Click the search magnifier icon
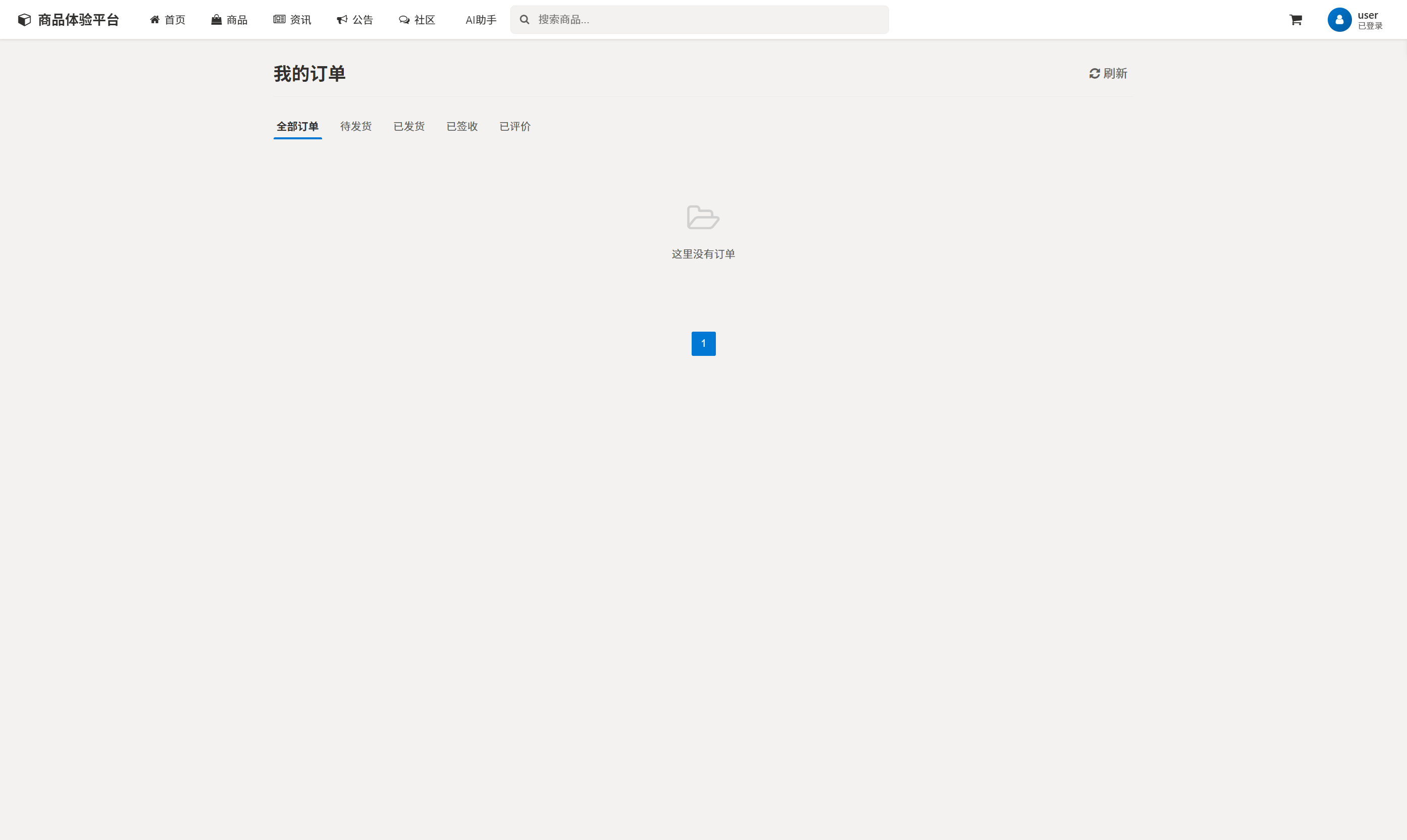Image resolution: width=1407 pixels, height=840 pixels. pyautogui.click(x=525, y=20)
